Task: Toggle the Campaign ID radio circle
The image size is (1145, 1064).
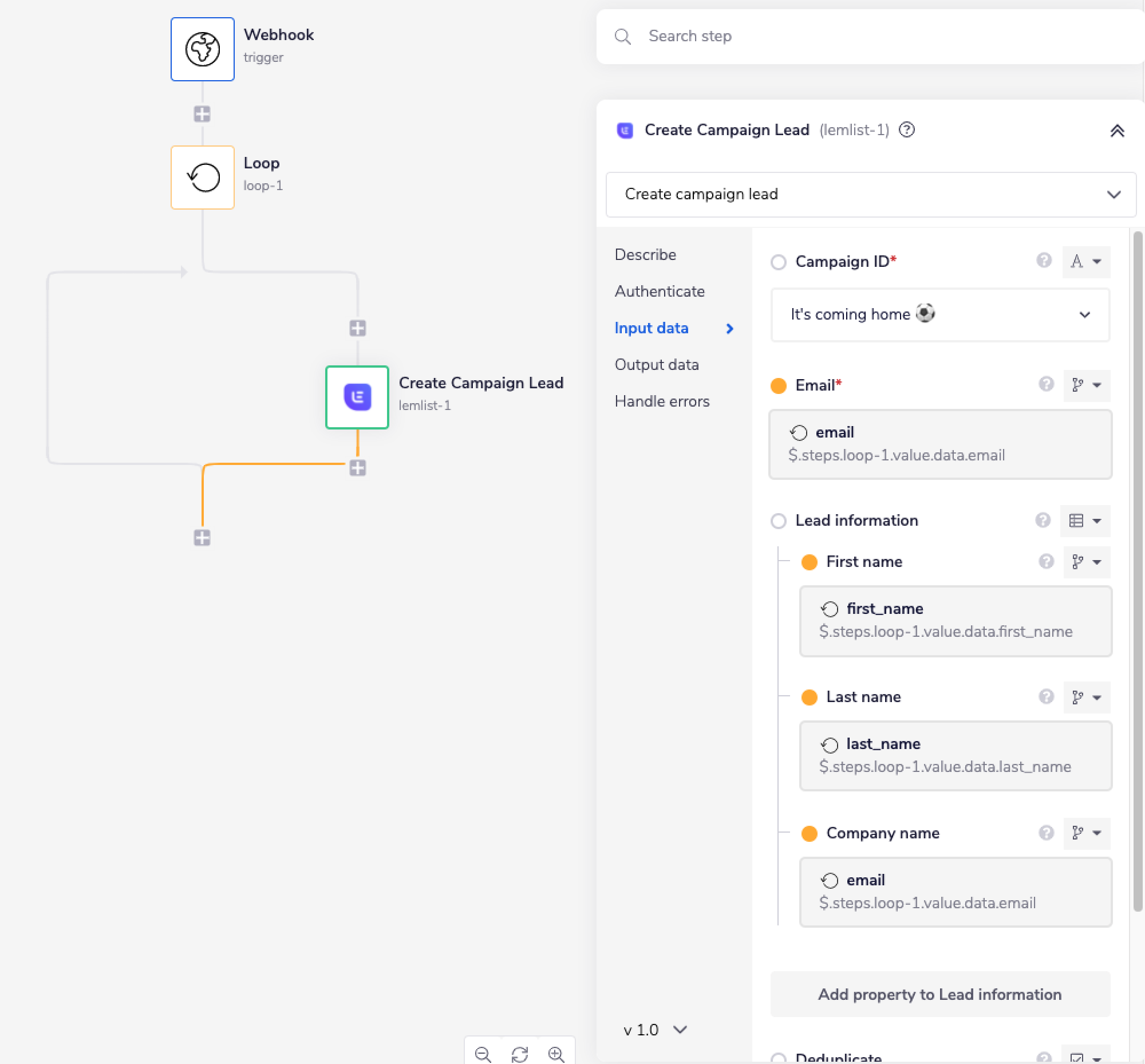Action: click(777, 262)
